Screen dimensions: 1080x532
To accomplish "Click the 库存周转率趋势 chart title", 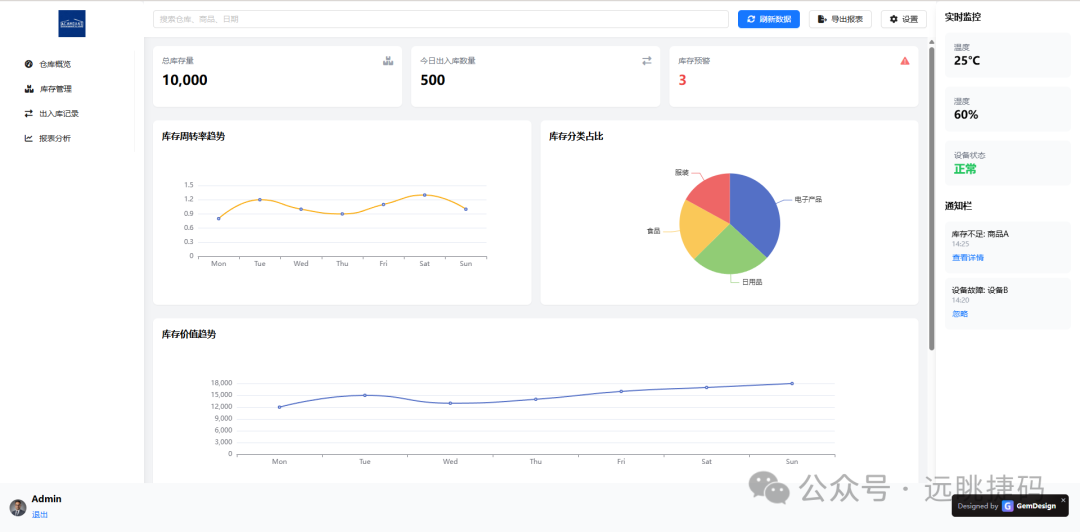I will point(193,136).
